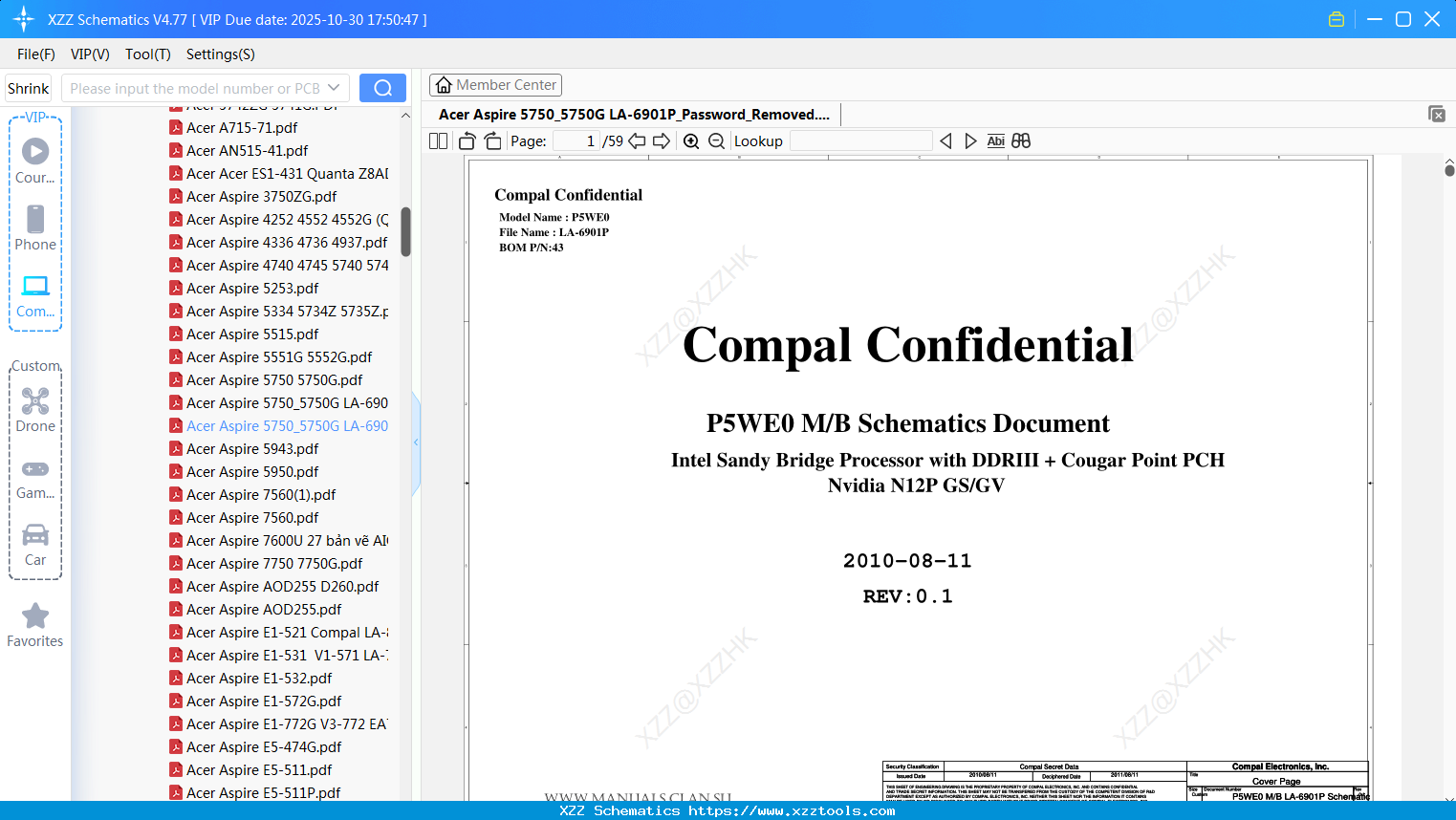1456x820 pixels.
Task: Go to the next page arrow
Action: [x=662, y=141]
